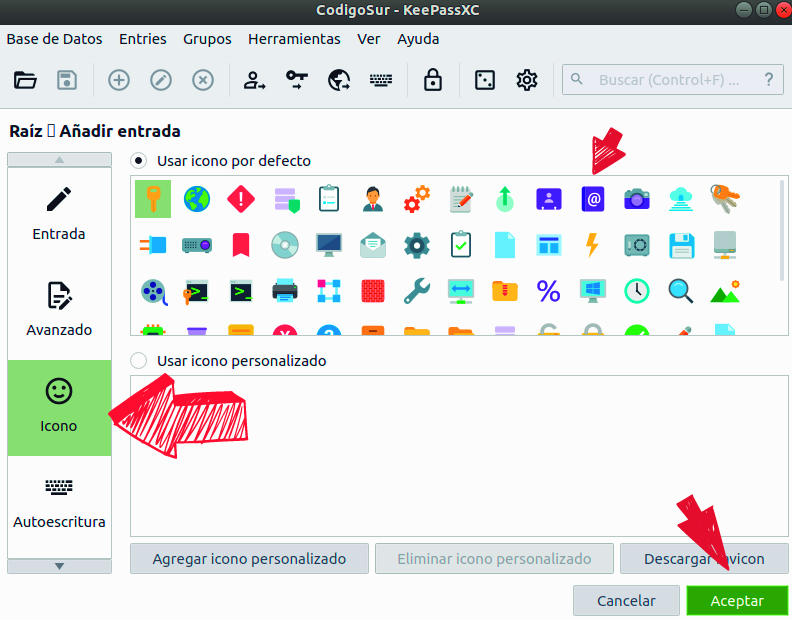This screenshot has height=620, width=792.
Task: Click the auto-type keyboard toolbar icon
Action: [381, 80]
